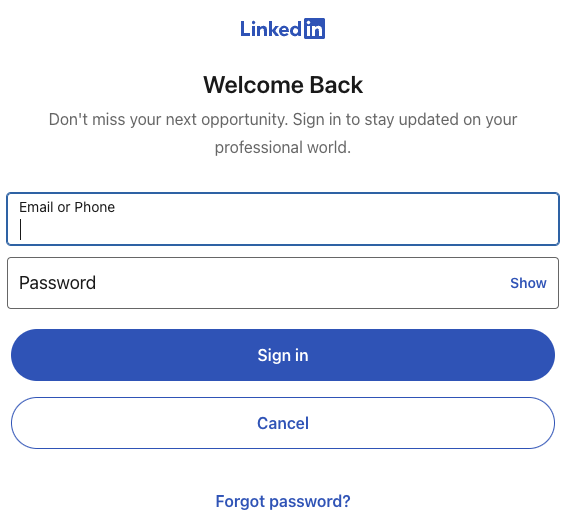Viewport: 571px width, 521px height.
Task: Click the blue "in" square icon
Action: pyautogui.click(x=314, y=28)
